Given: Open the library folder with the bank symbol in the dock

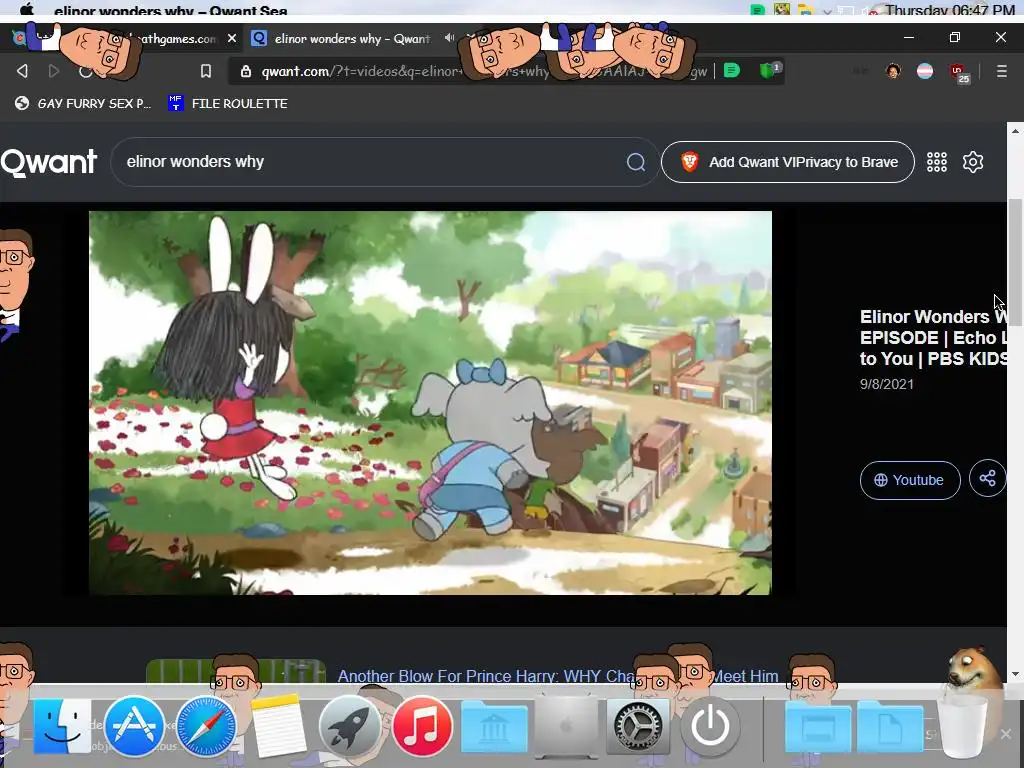Looking at the screenshot, I should [494, 726].
